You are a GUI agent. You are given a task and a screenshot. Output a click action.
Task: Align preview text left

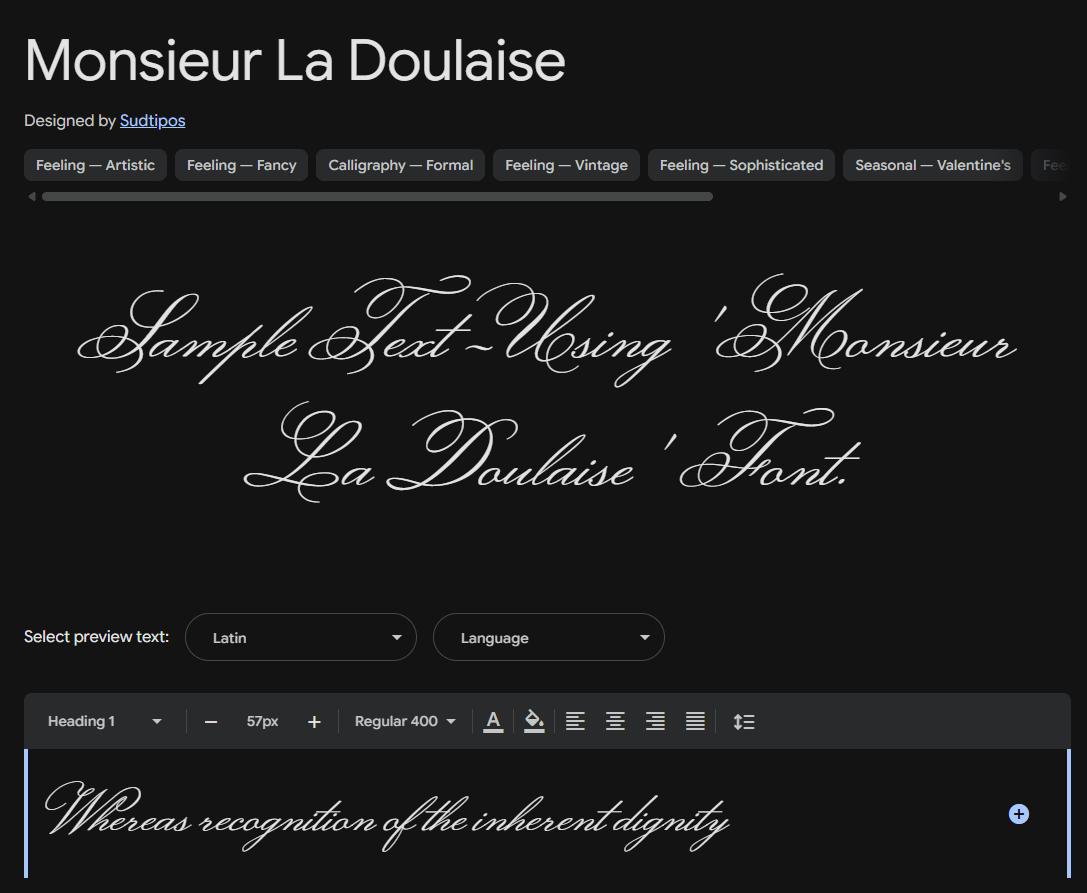click(x=575, y=721)
